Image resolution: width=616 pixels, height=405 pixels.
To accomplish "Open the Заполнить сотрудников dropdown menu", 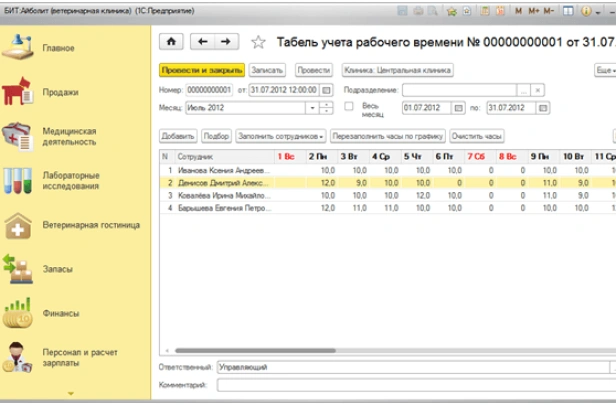I will [281, 135].
